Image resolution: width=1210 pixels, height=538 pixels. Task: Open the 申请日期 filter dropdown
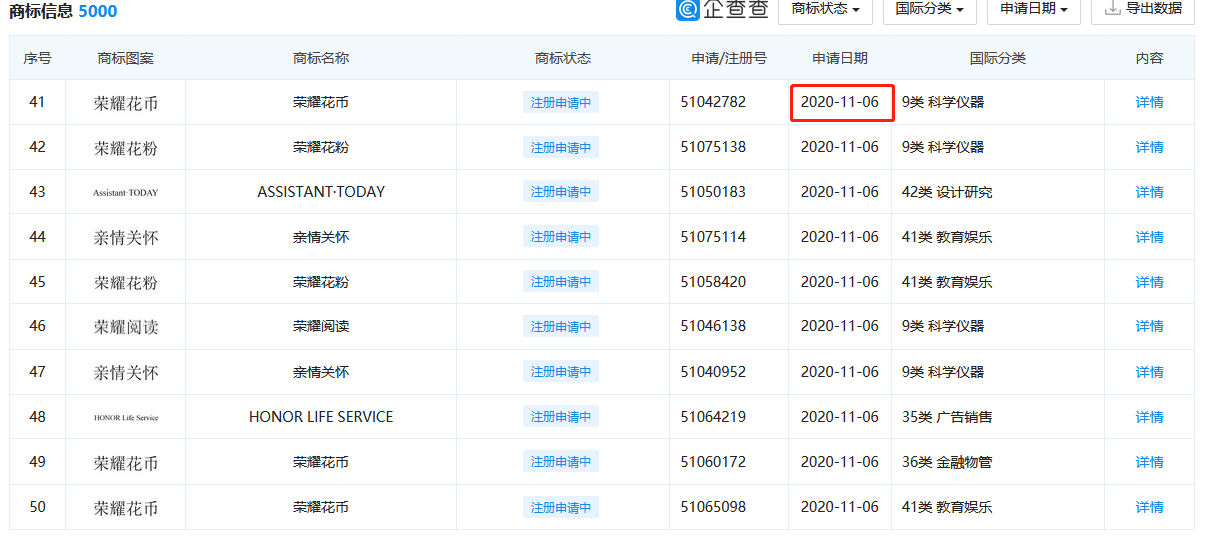pos(1034,9)
